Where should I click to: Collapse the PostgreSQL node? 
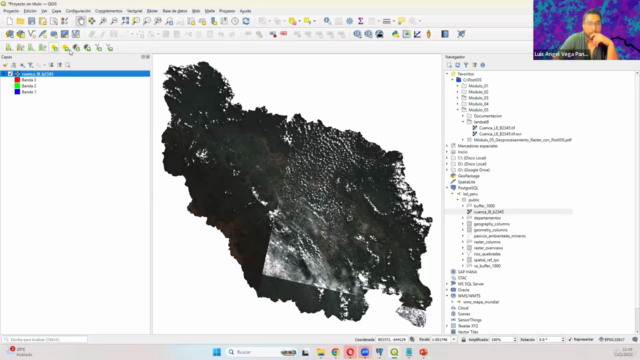click(447, 188)
